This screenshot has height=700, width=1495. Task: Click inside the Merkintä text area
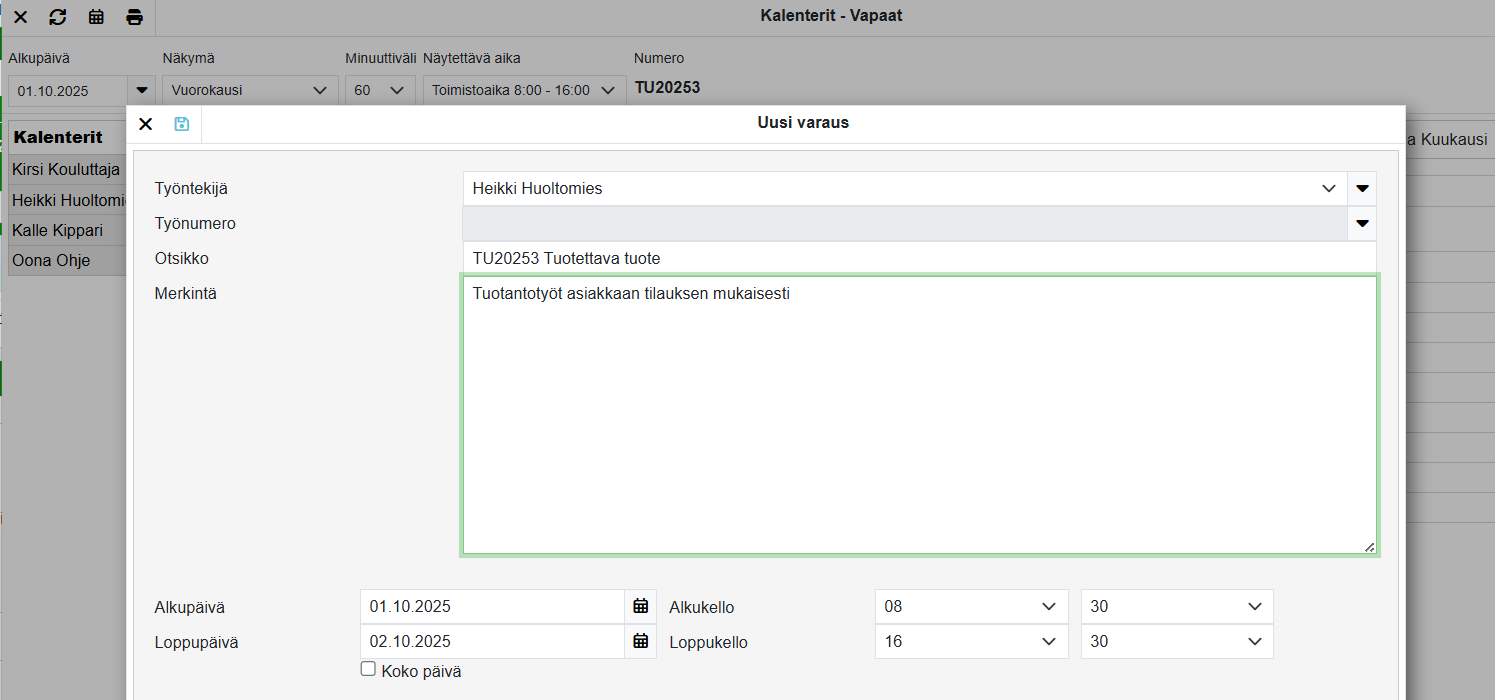pos(918,415)
